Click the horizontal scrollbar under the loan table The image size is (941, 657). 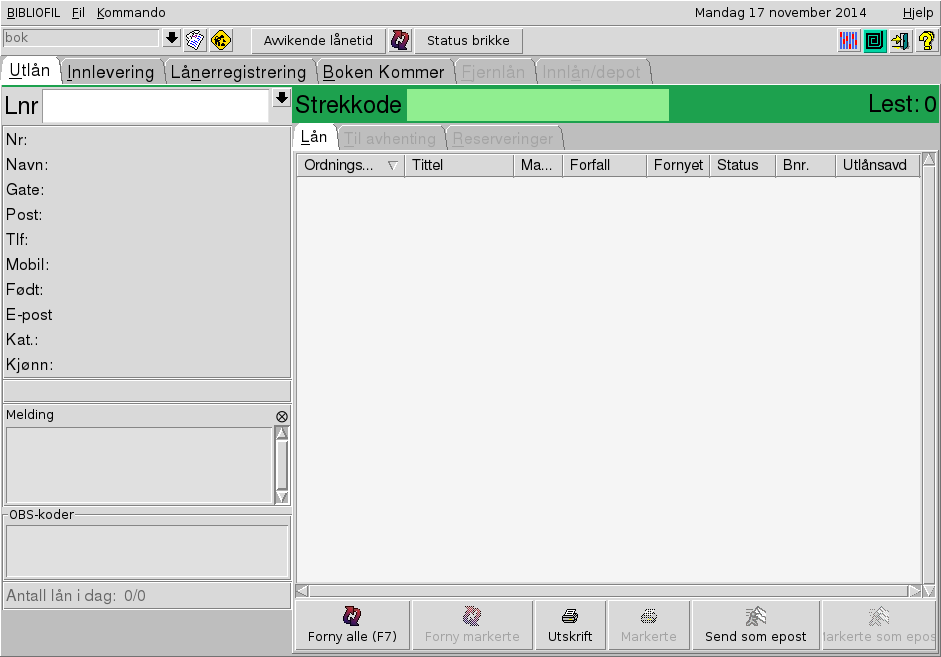point(608,591)
